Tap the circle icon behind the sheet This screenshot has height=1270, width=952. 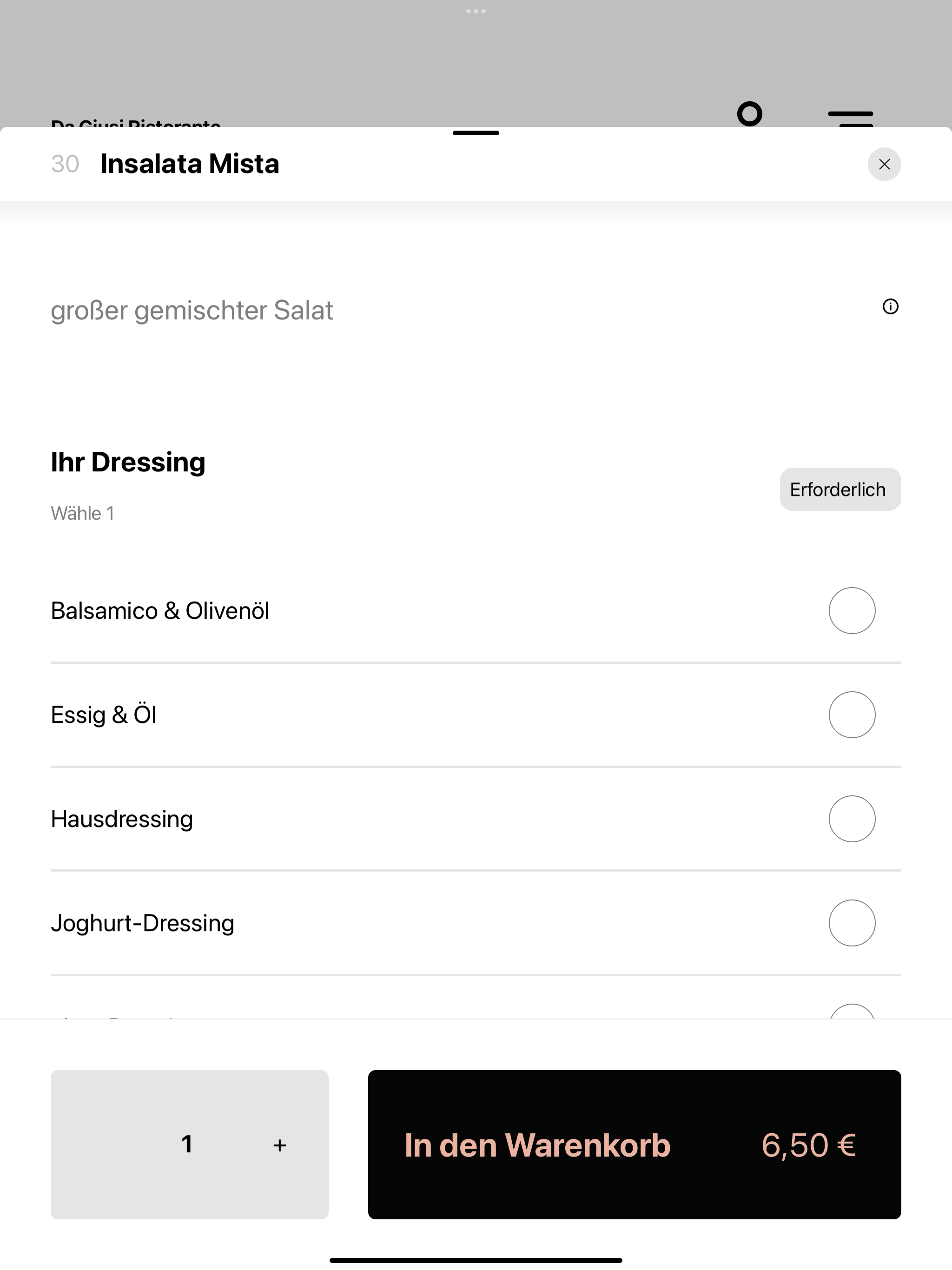point(749,114)
